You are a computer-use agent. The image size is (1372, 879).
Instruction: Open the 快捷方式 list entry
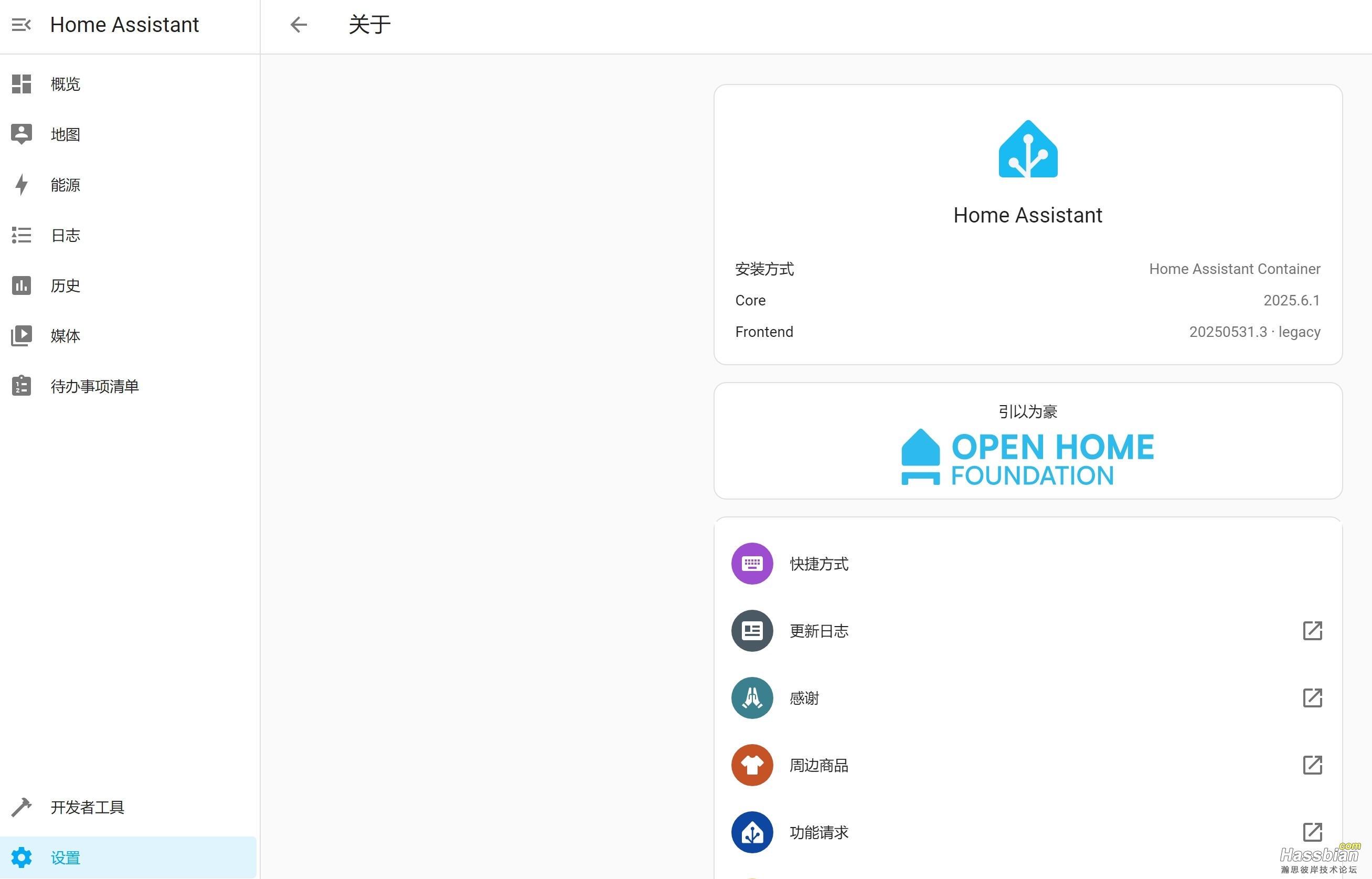1028,564
